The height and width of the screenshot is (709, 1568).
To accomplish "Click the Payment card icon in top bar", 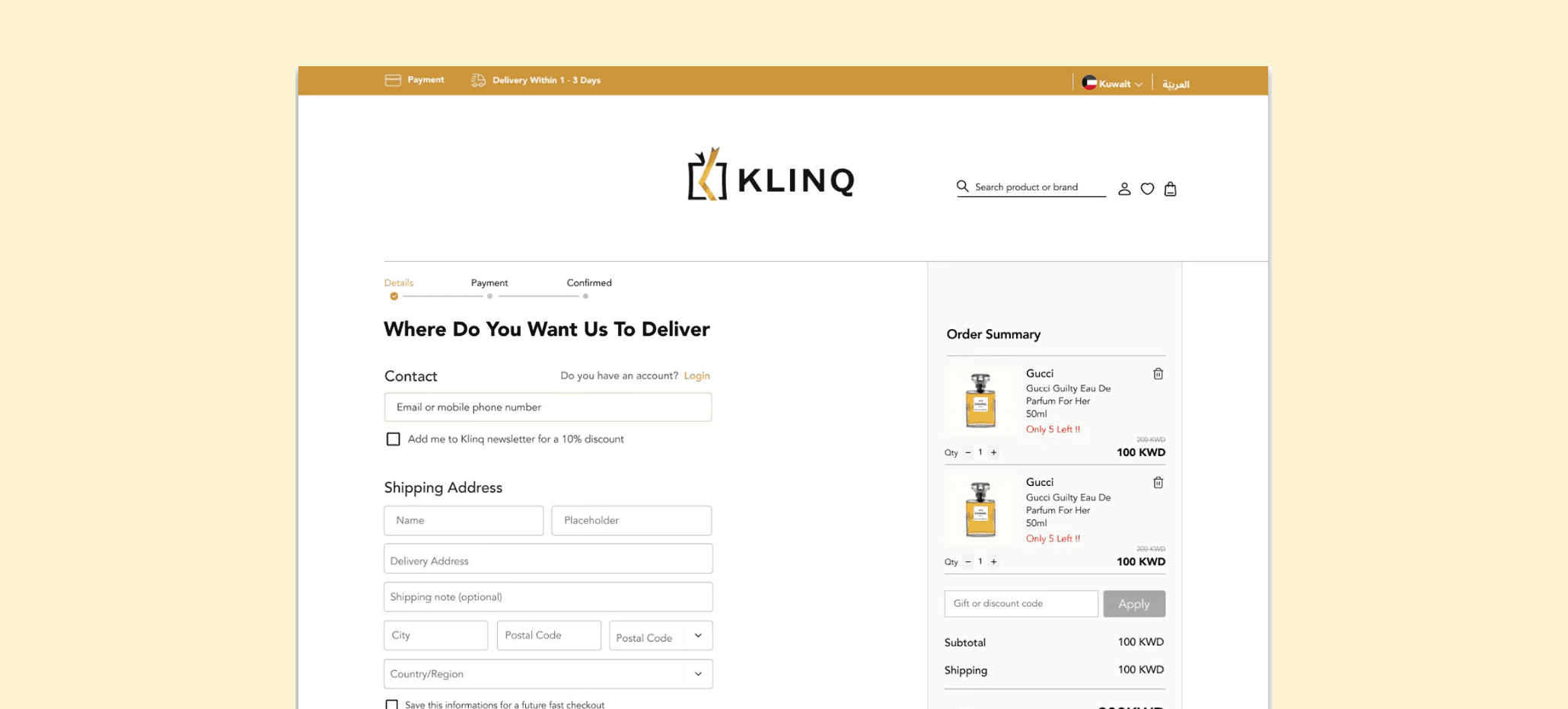I will pyautogui.click(x=393, y=80).
